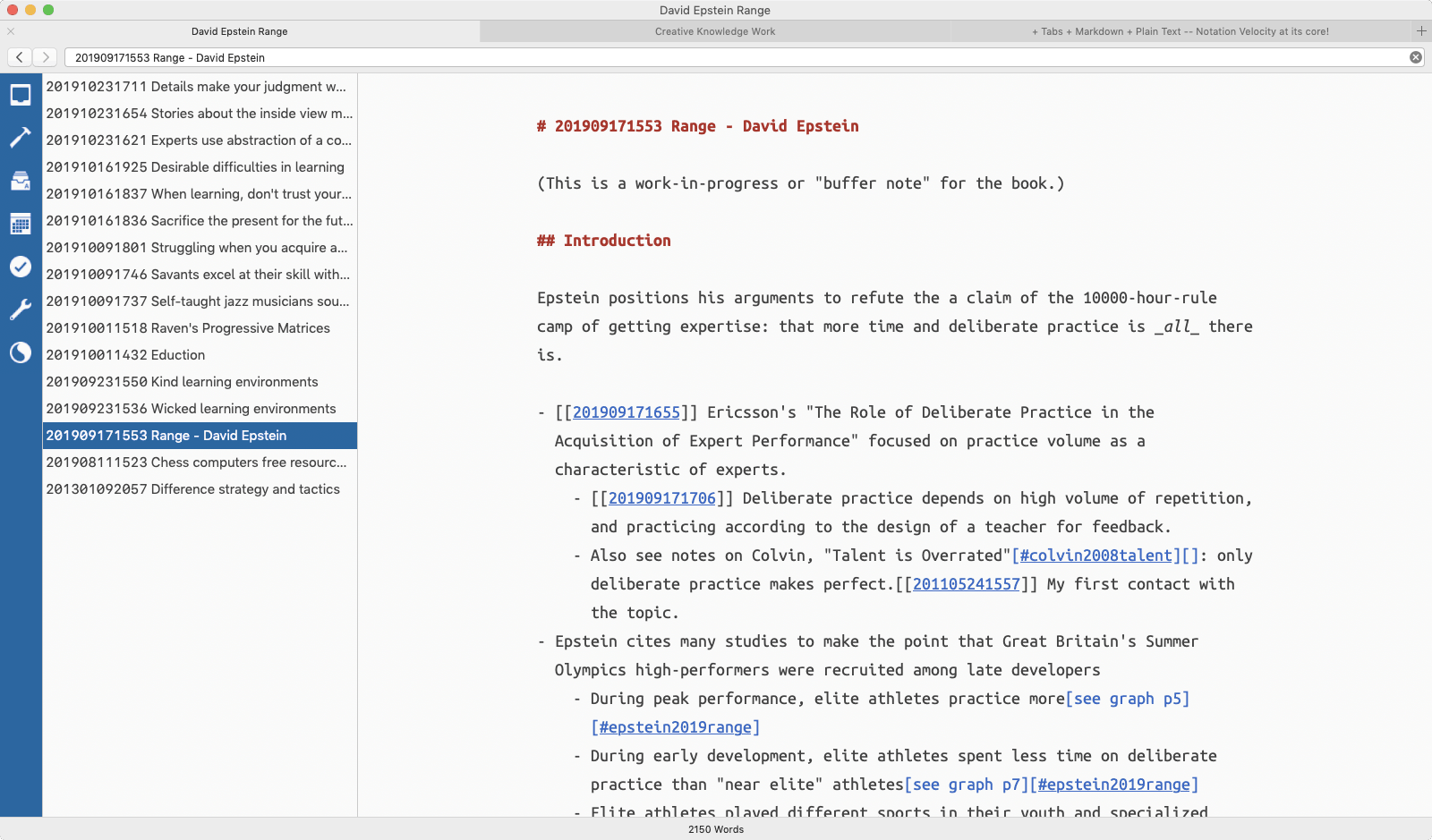Open the calendar grid sidebar icon
This screenshot has height=840, width=1432.
(x=21, y=224)
